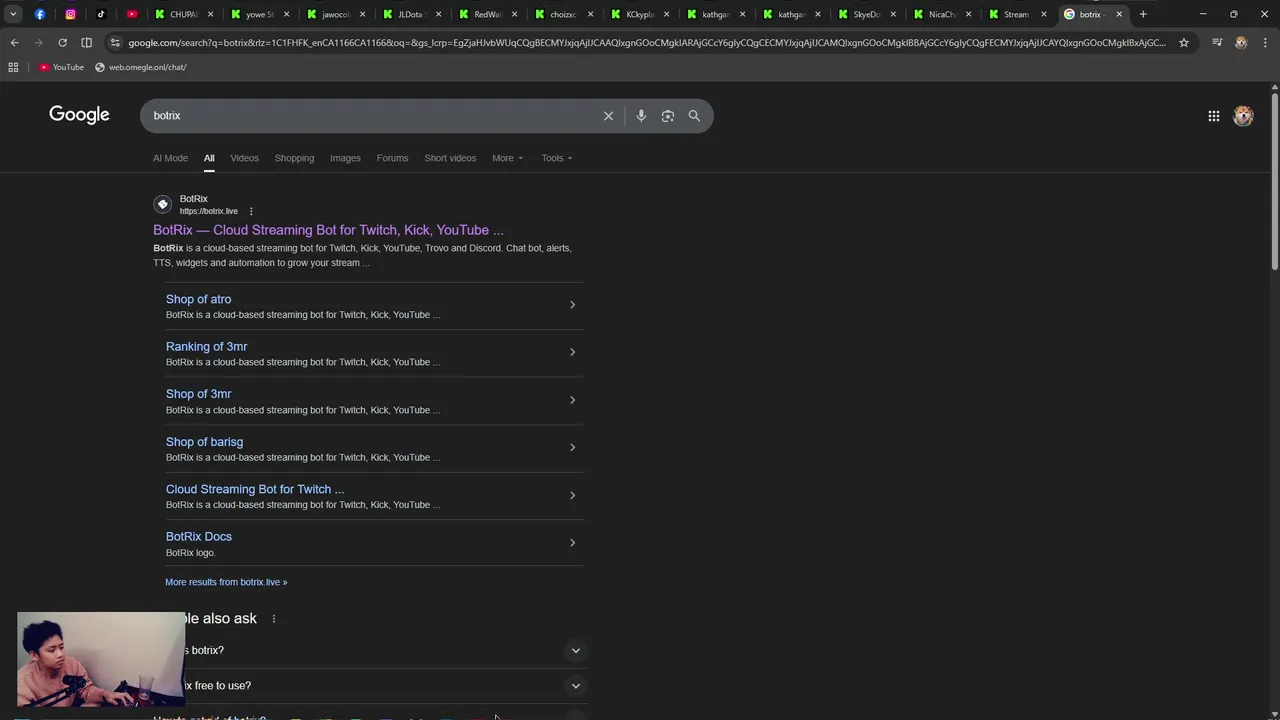
Task: Go to Google homepage via logo
Action: [x=79, y=115]
